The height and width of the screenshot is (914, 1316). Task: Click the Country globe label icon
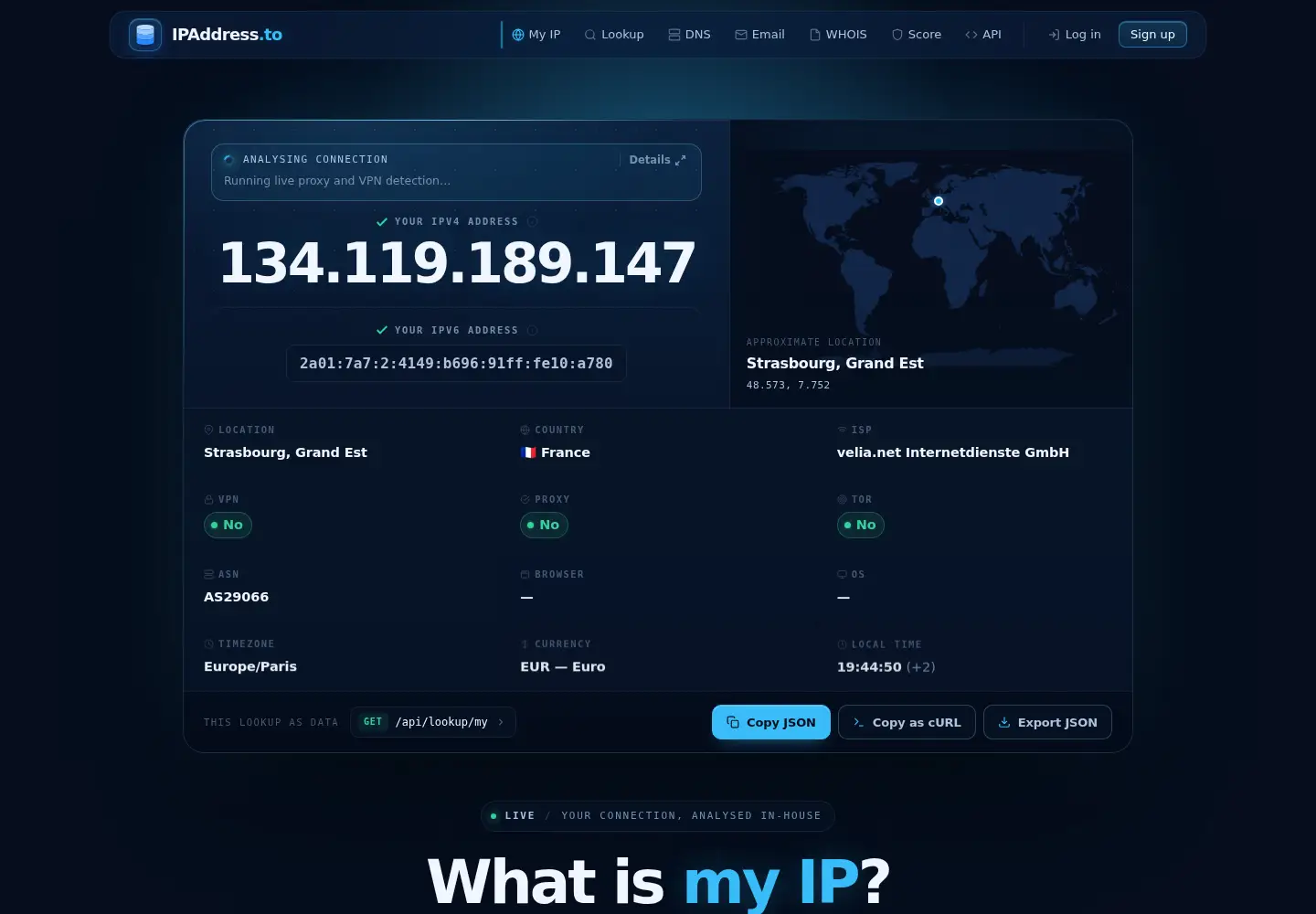[x=525, y=430]
